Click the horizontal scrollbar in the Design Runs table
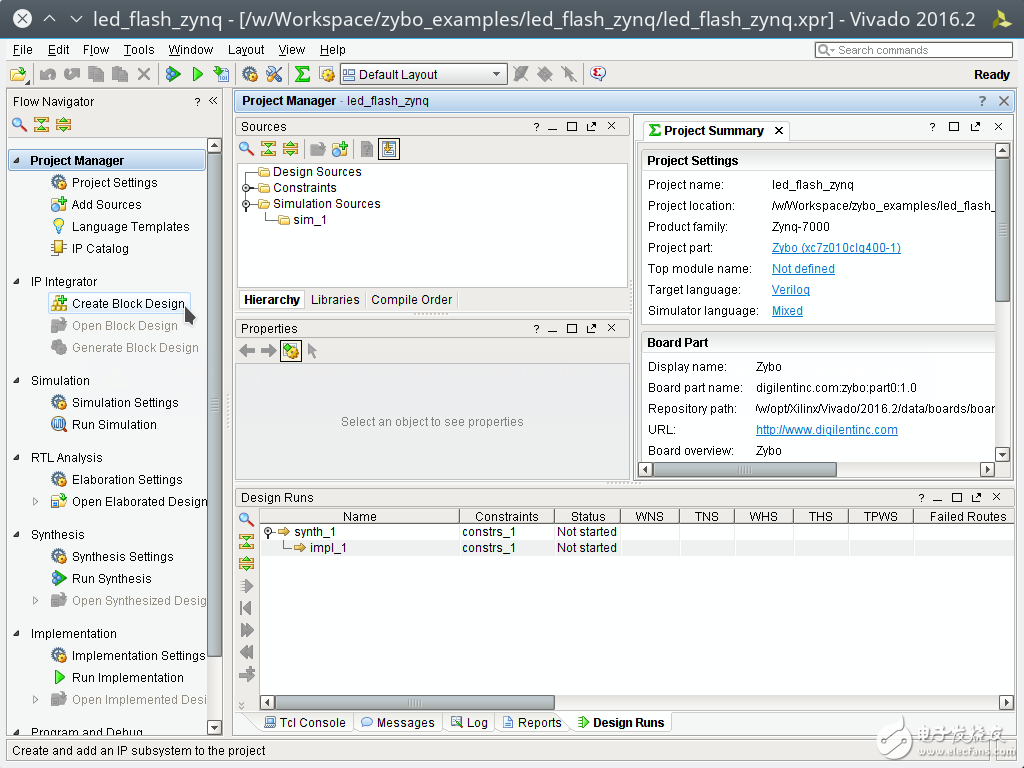 click(414, 703)
